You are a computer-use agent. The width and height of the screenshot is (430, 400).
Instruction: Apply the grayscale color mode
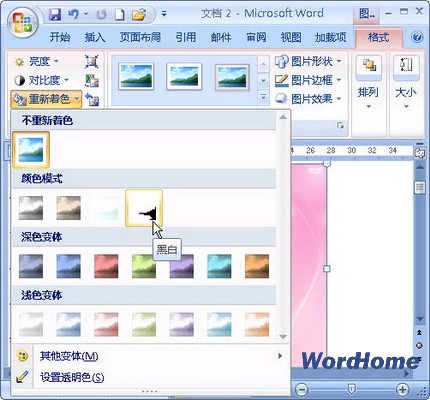click(31, 208)
